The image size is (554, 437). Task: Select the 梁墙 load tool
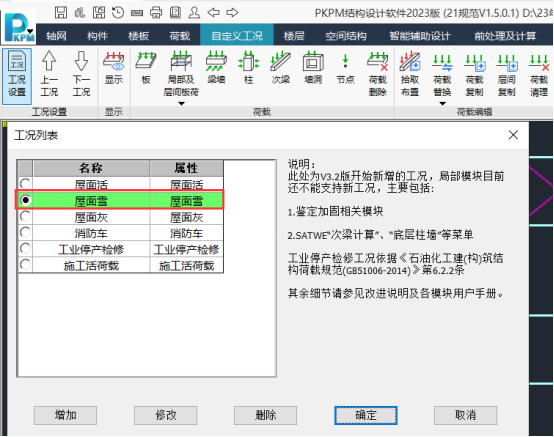tap(216, 68)
